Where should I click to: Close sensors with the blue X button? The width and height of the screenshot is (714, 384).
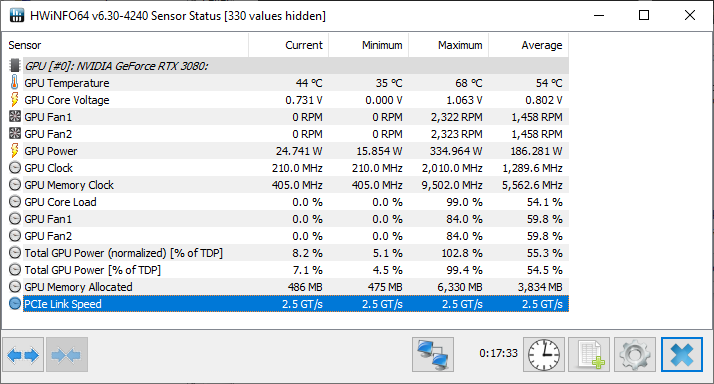click(682, 354)
